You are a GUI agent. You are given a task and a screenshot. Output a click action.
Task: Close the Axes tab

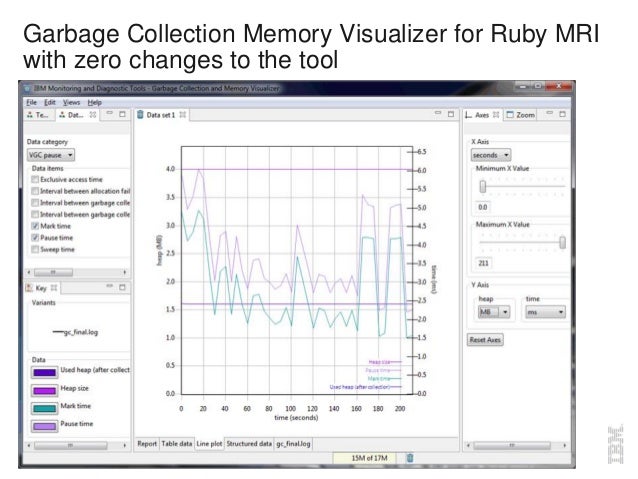(x=496, y=115)
